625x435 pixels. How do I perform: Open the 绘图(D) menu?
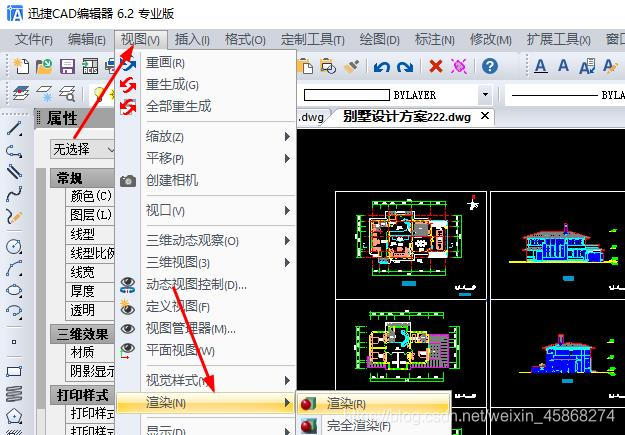pos(379,39)
